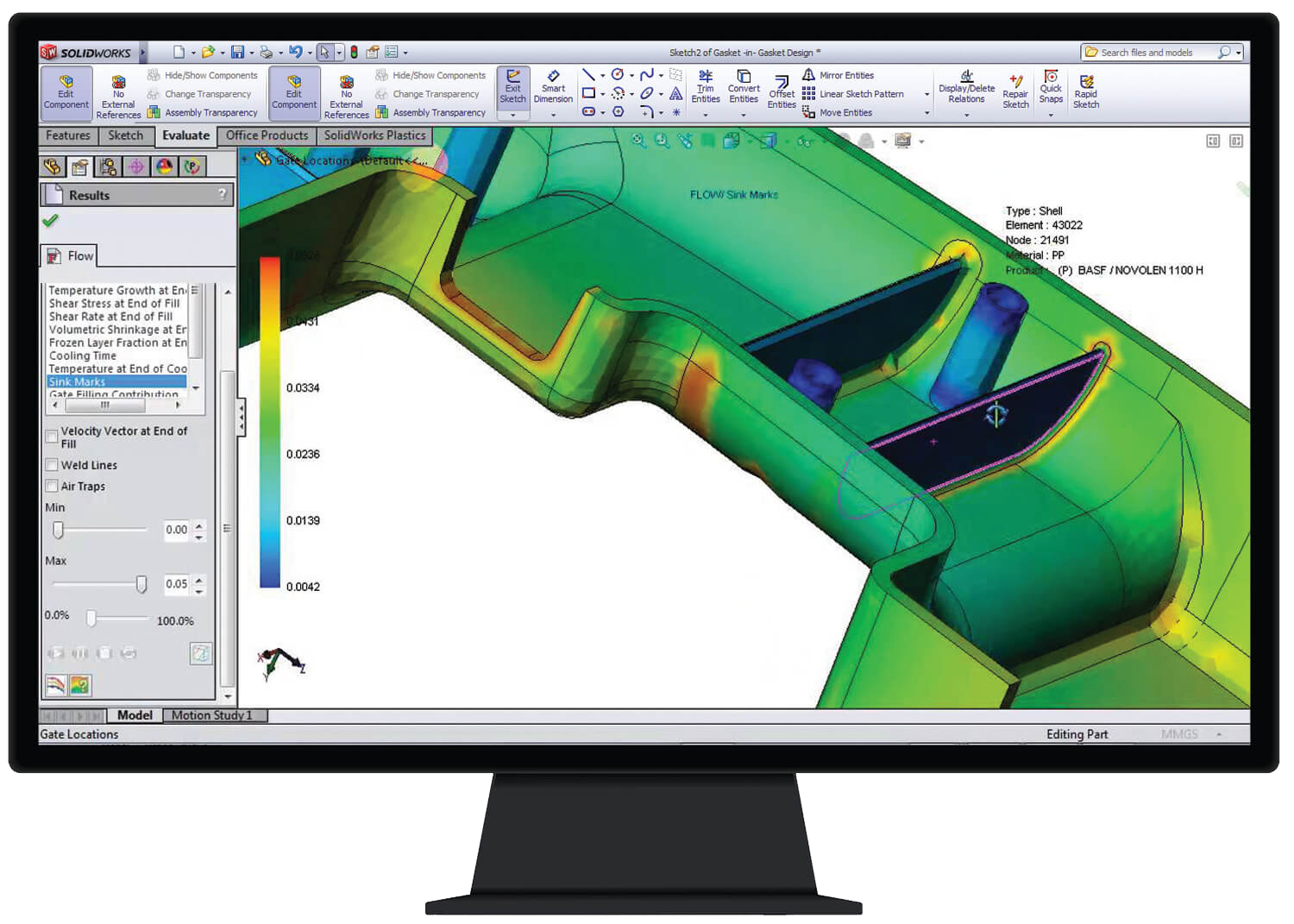Click Offset Entities

click(782, 91)
